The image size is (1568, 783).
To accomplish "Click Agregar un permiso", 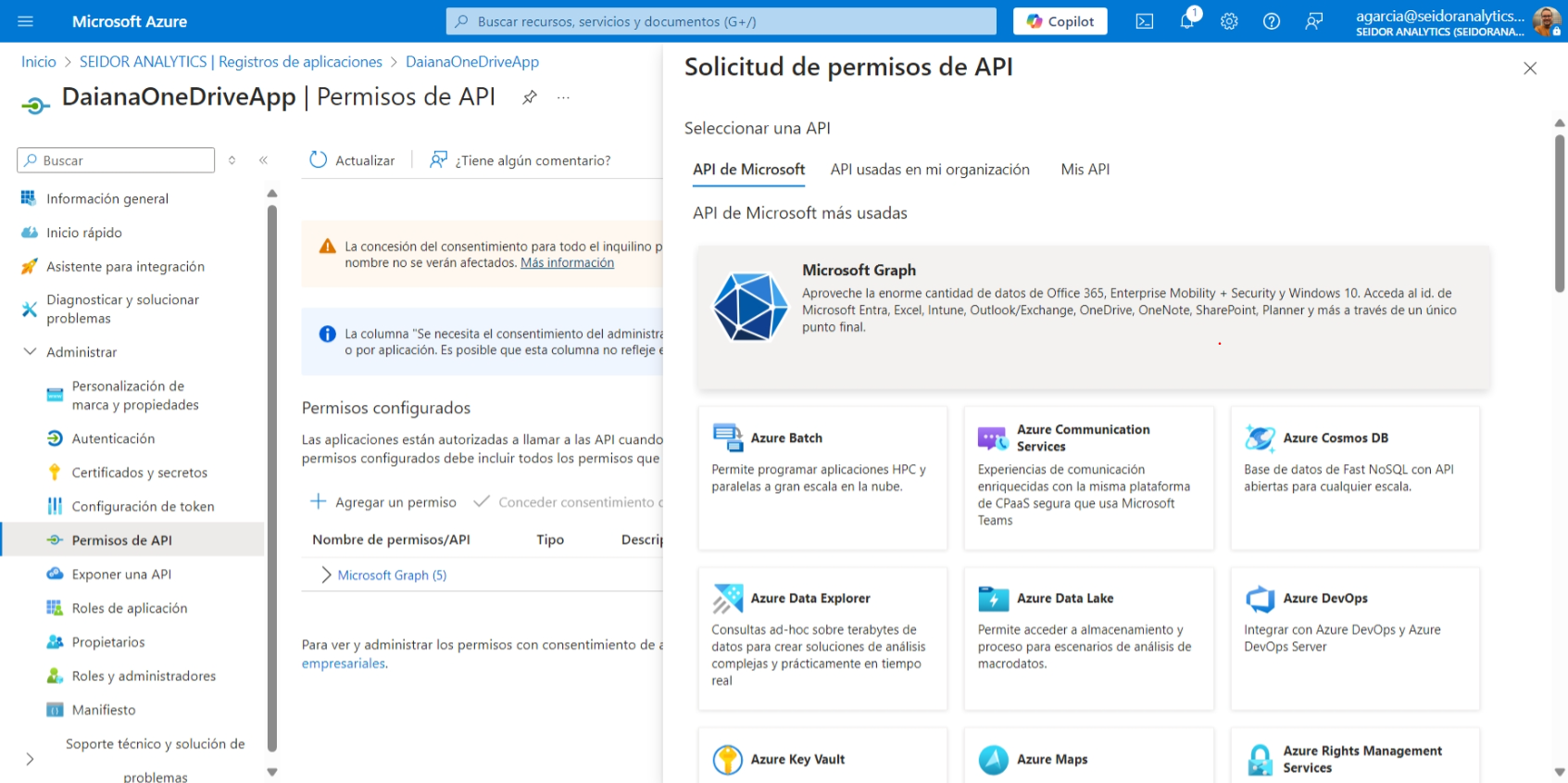I will click(383, 502).
